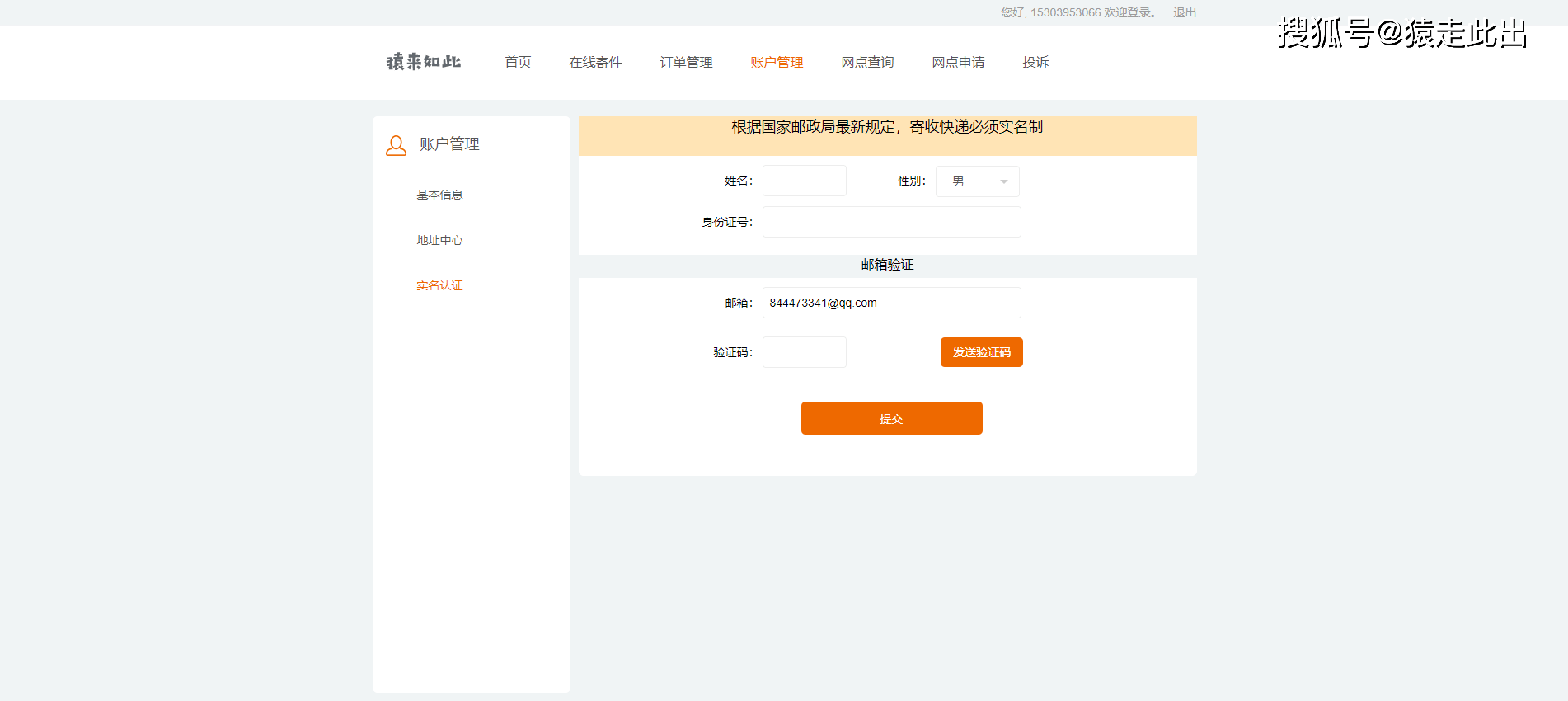Open 网点查询 navigation item
The height and width of the screenshot is (701, 1568).
(867, 63)
